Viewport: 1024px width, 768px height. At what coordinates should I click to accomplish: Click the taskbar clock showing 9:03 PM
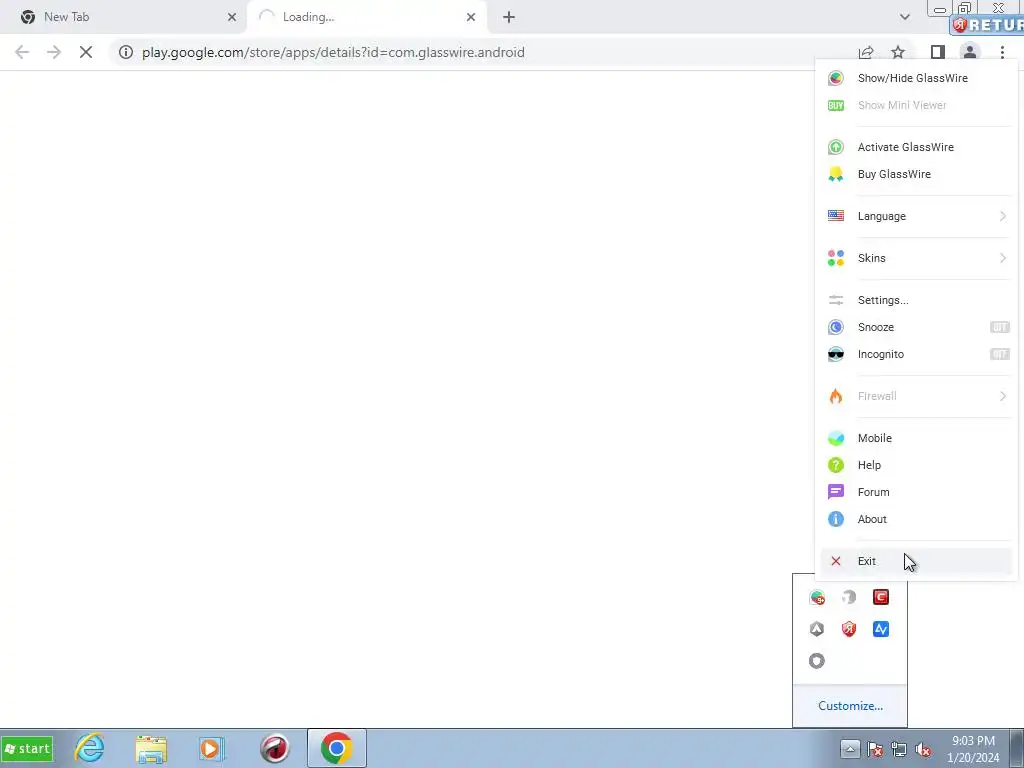click(973, 749)
